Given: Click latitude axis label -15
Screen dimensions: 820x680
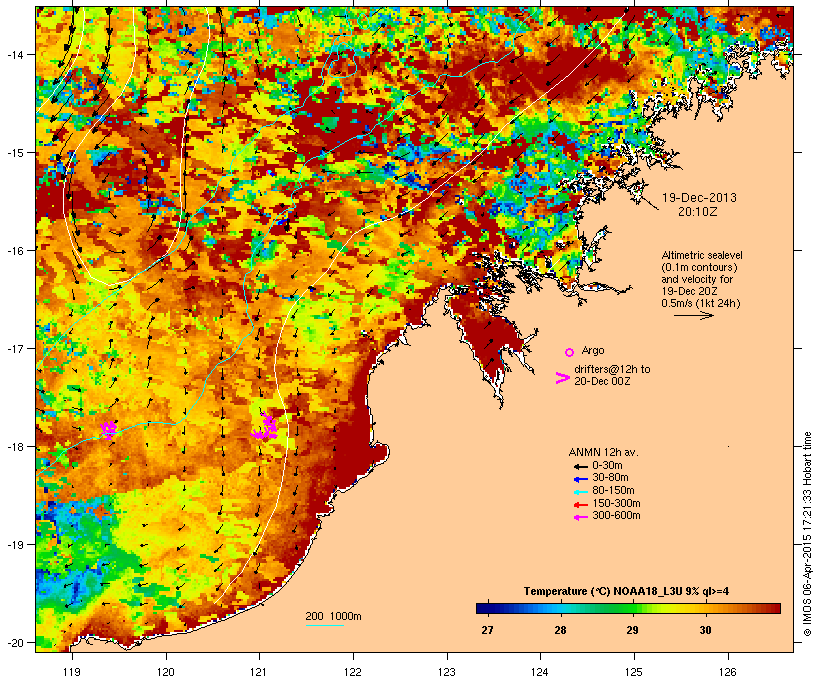Looking at the screenshot, I should click(14, 153).
